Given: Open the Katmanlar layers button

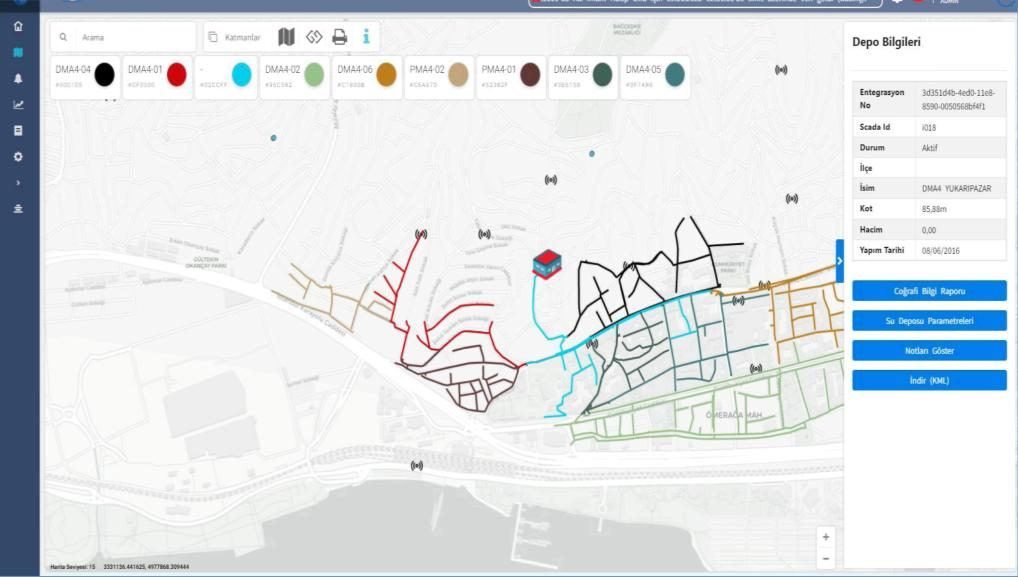Looking at the screenshot, I should click(x=234, y=37).
